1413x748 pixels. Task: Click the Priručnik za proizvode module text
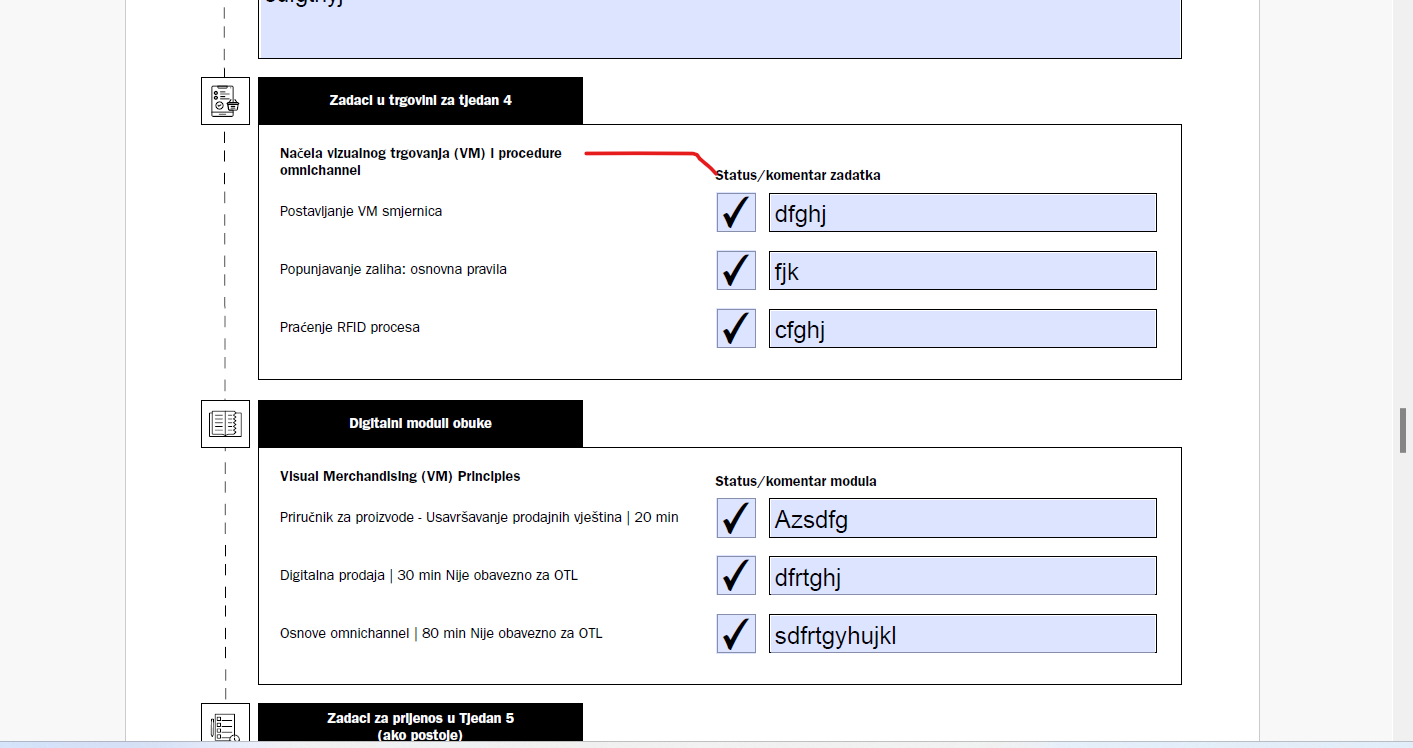(x=479, y=517)
